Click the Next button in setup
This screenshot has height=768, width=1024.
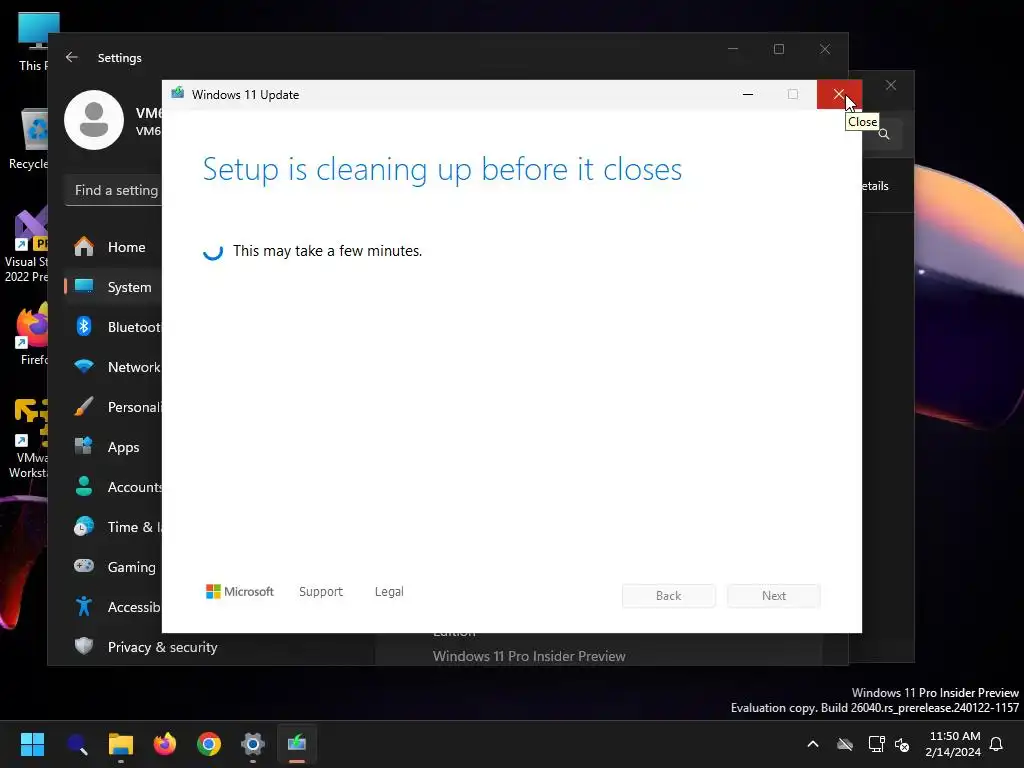tap(774, 596)
